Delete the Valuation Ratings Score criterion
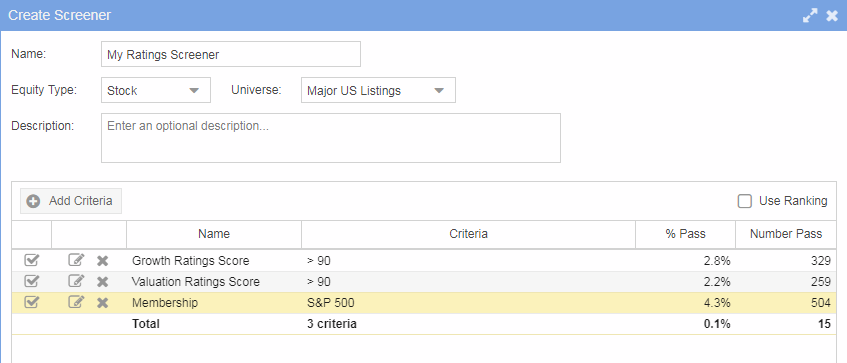This screenshot has height=363, width=847. pos(103,282)
